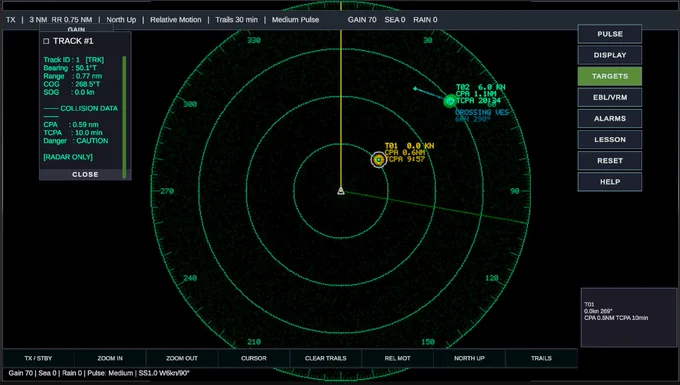Open the HELP panel

(x=610, y=182)
